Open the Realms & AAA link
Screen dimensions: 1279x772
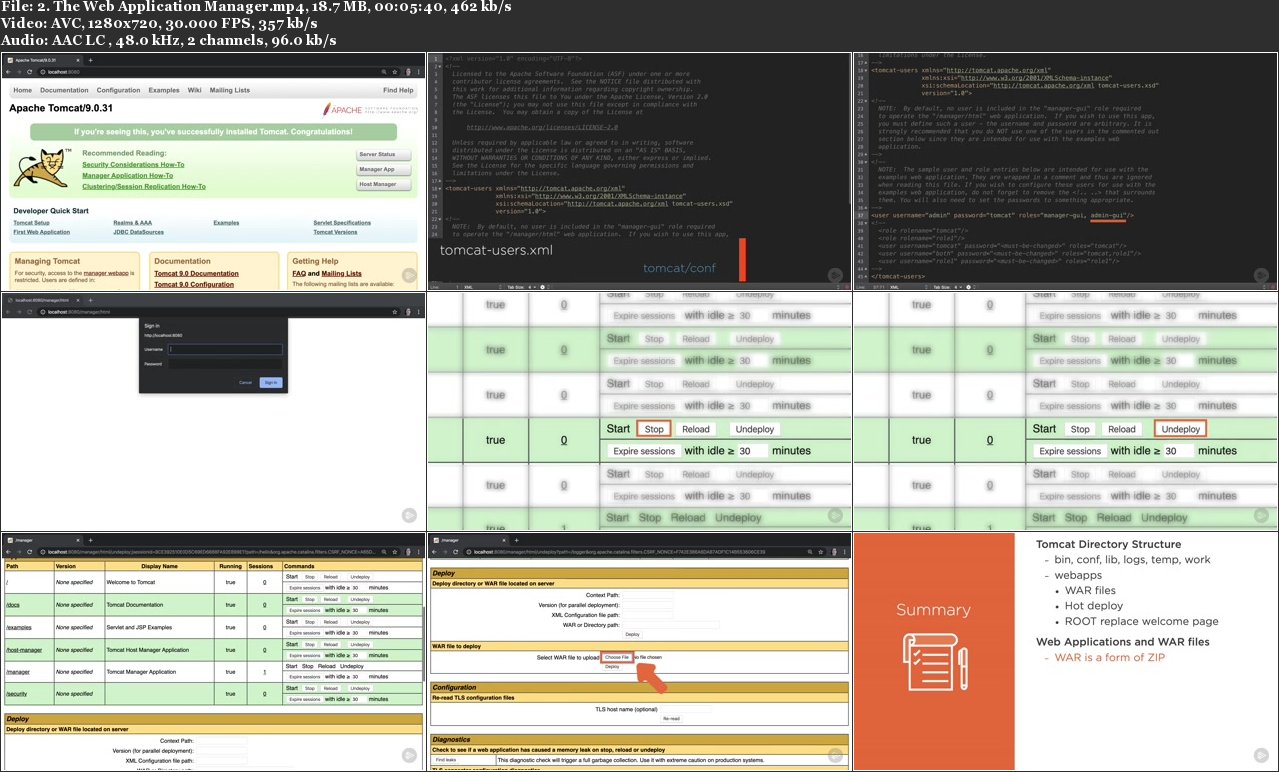click(133, 223)
